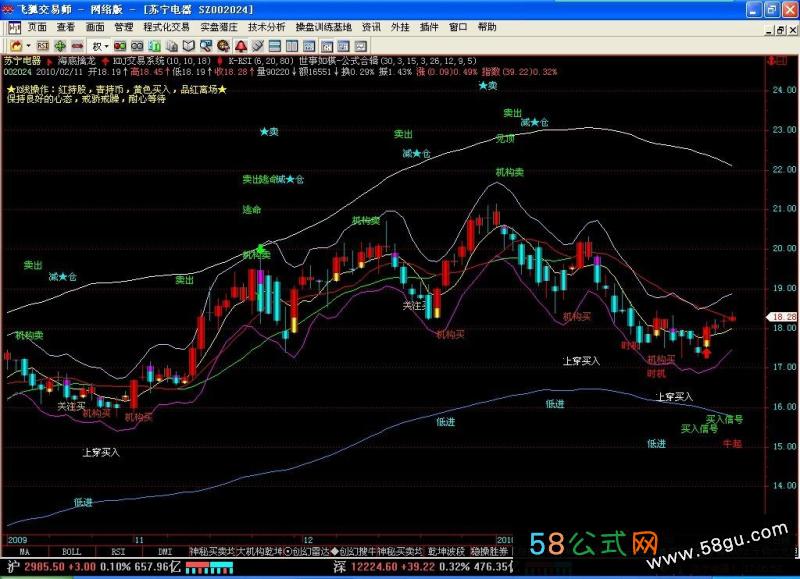800x579 pixels.
Task: Click the red and cyan bars status indicator
Action: [209, 567]
